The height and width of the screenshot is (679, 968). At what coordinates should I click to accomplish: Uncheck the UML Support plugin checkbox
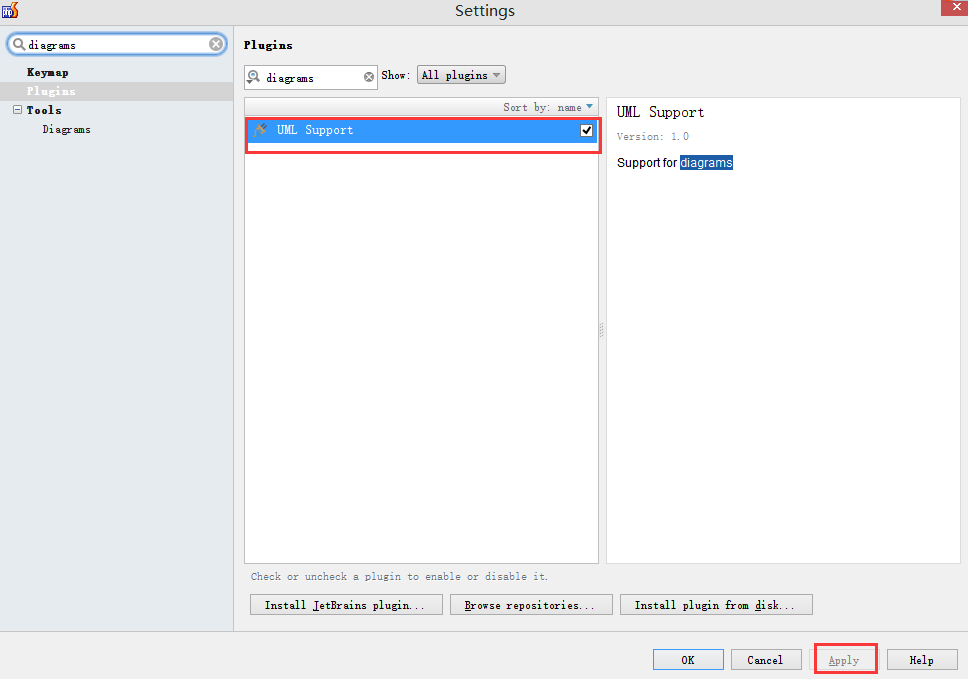[586, 130]
